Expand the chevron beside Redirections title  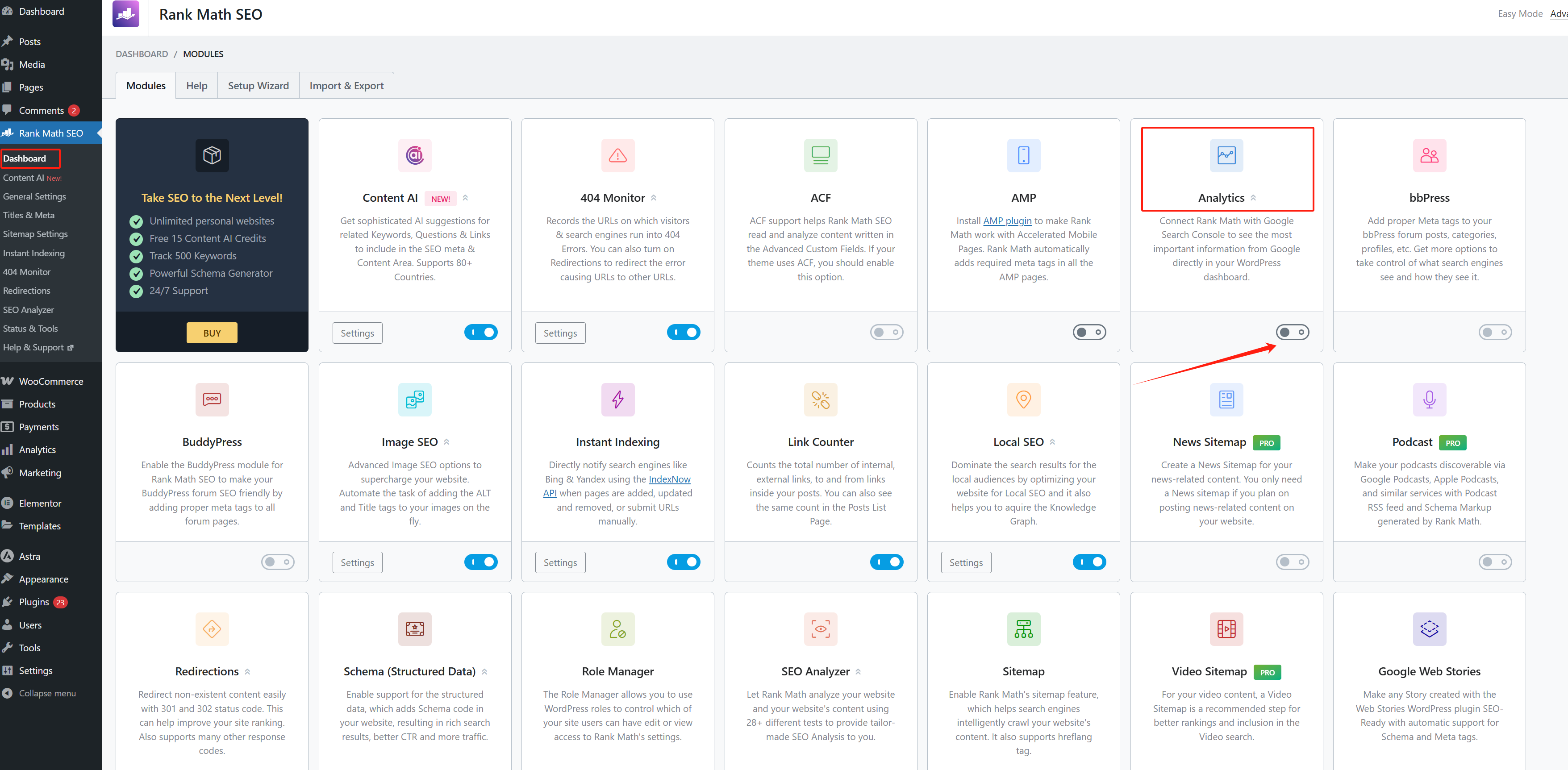point(247,672)
